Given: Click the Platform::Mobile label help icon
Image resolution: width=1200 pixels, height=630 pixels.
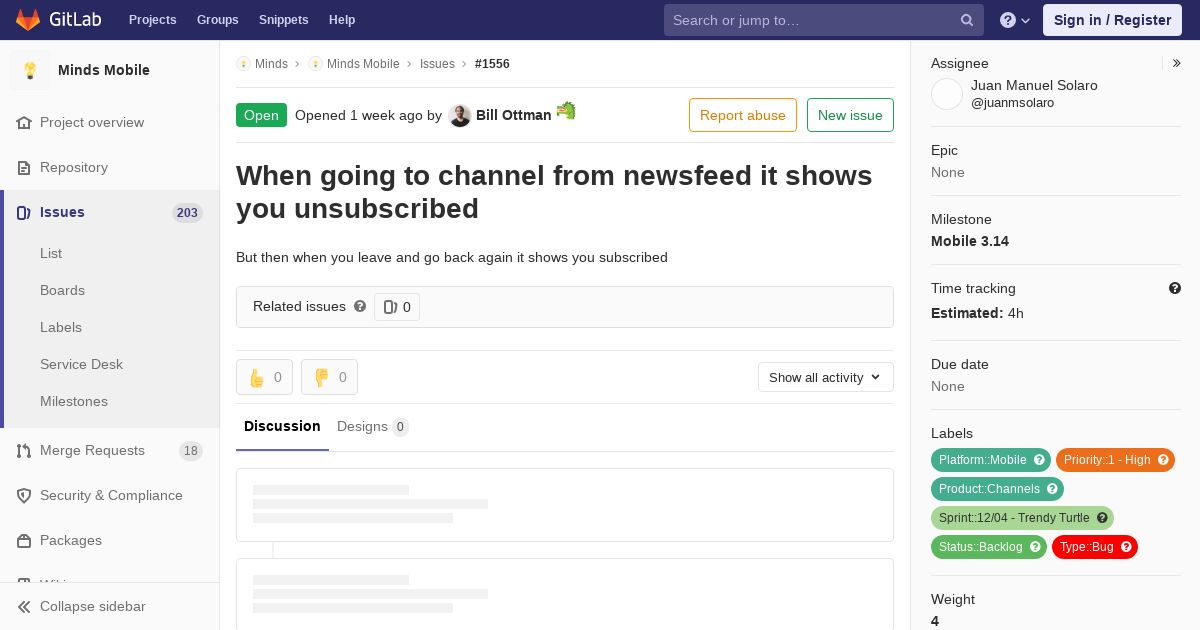Looking at the screenshot, I should [x=1039, y=460].
